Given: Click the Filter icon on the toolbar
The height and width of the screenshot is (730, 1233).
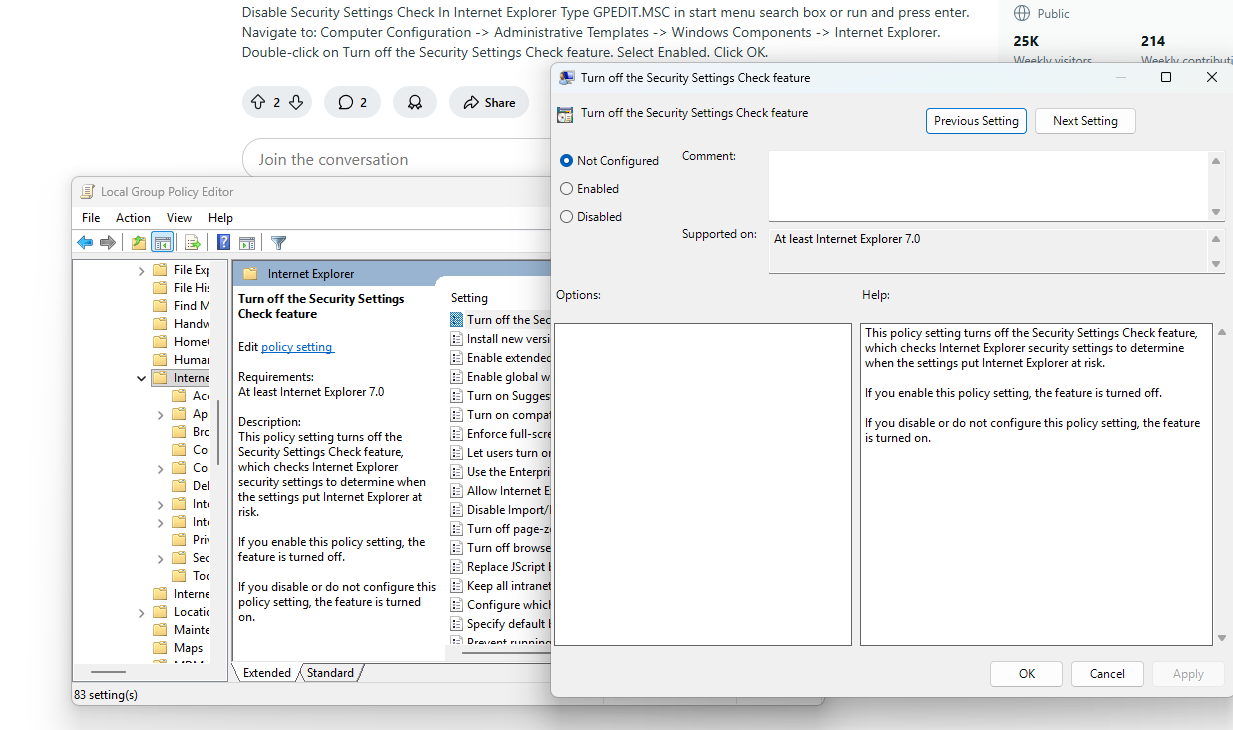Looking at the screenshot, I should coord(278,242).
